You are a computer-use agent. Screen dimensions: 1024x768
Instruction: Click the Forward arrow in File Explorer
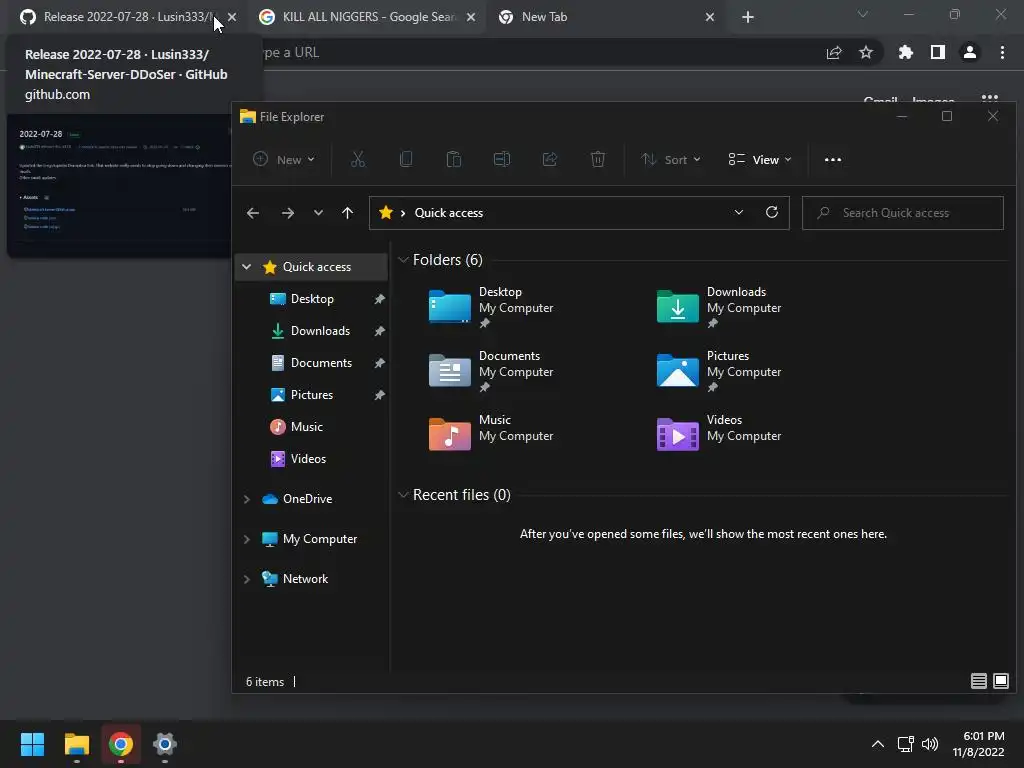[287, 213]
